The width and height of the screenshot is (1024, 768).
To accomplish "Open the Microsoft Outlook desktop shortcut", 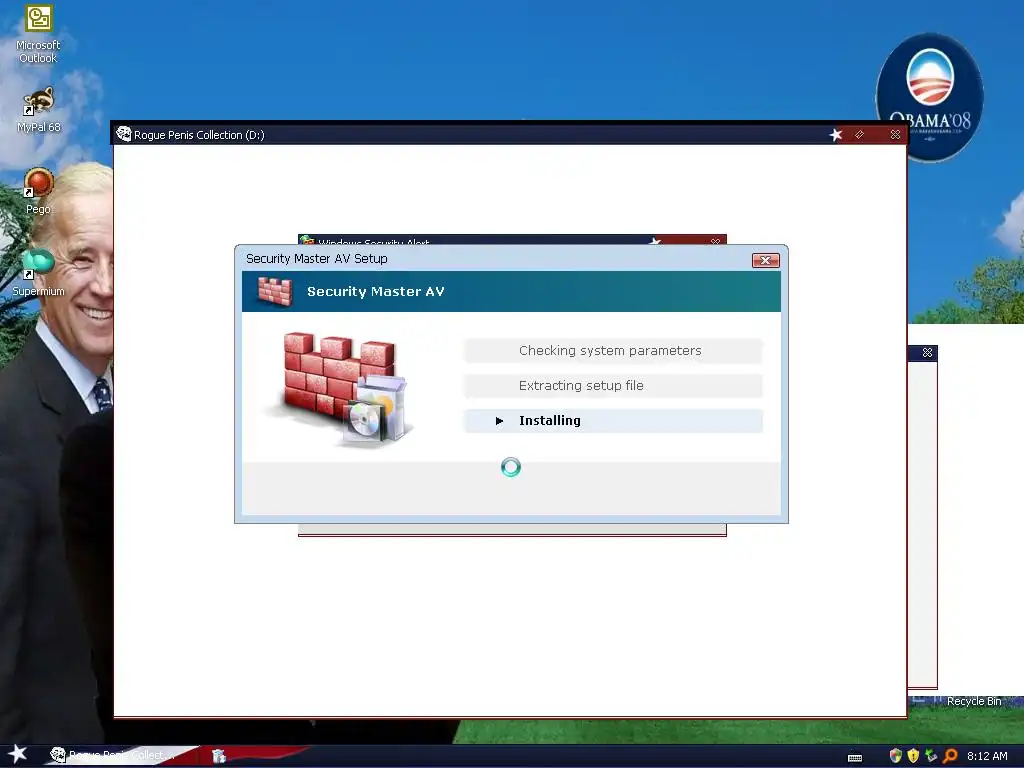I will [x=39, y=34].
